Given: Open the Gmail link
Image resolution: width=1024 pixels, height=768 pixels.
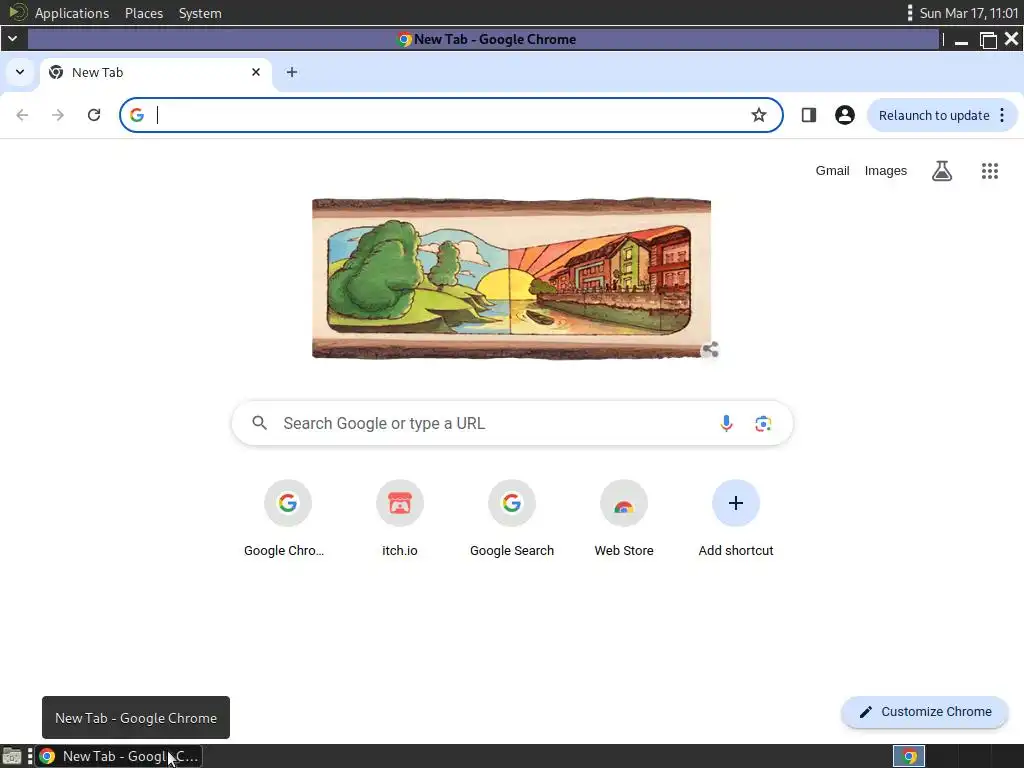Looking at the screenshot, I should coord(832,170).
